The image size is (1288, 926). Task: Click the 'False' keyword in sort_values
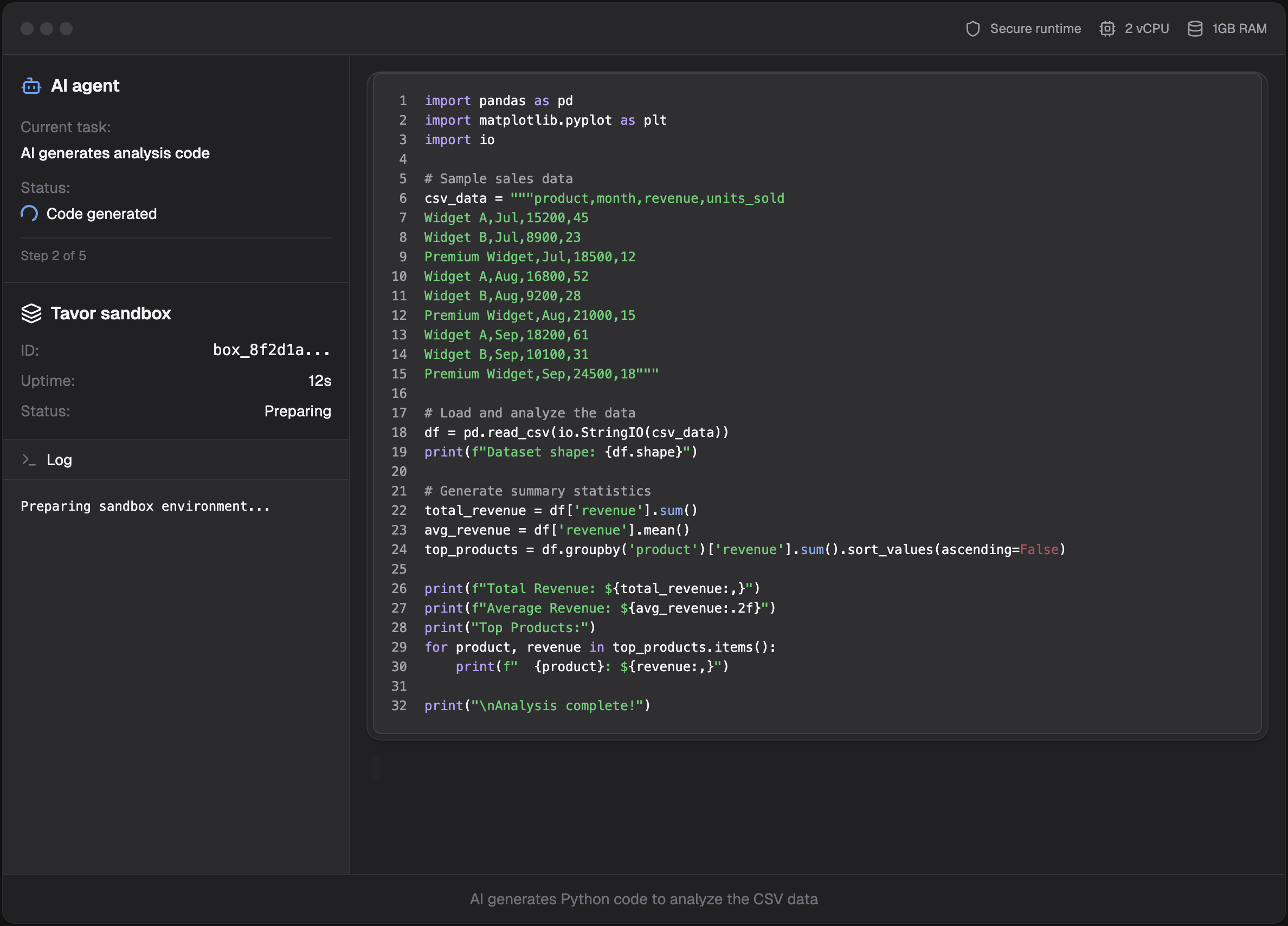coord(1039,549)
